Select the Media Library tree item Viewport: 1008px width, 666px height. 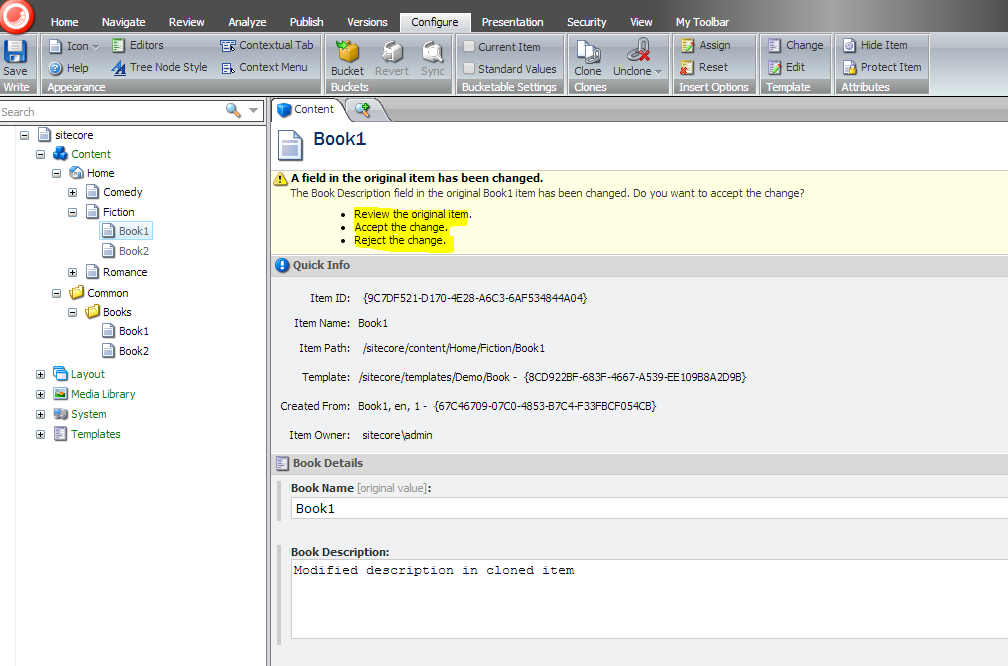[x=103, y=394]
